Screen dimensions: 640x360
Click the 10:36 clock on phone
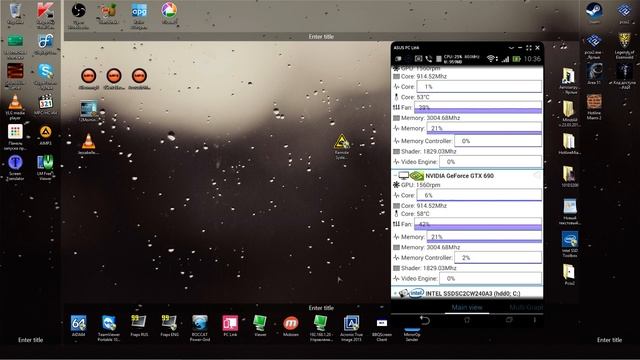(532, 59)
